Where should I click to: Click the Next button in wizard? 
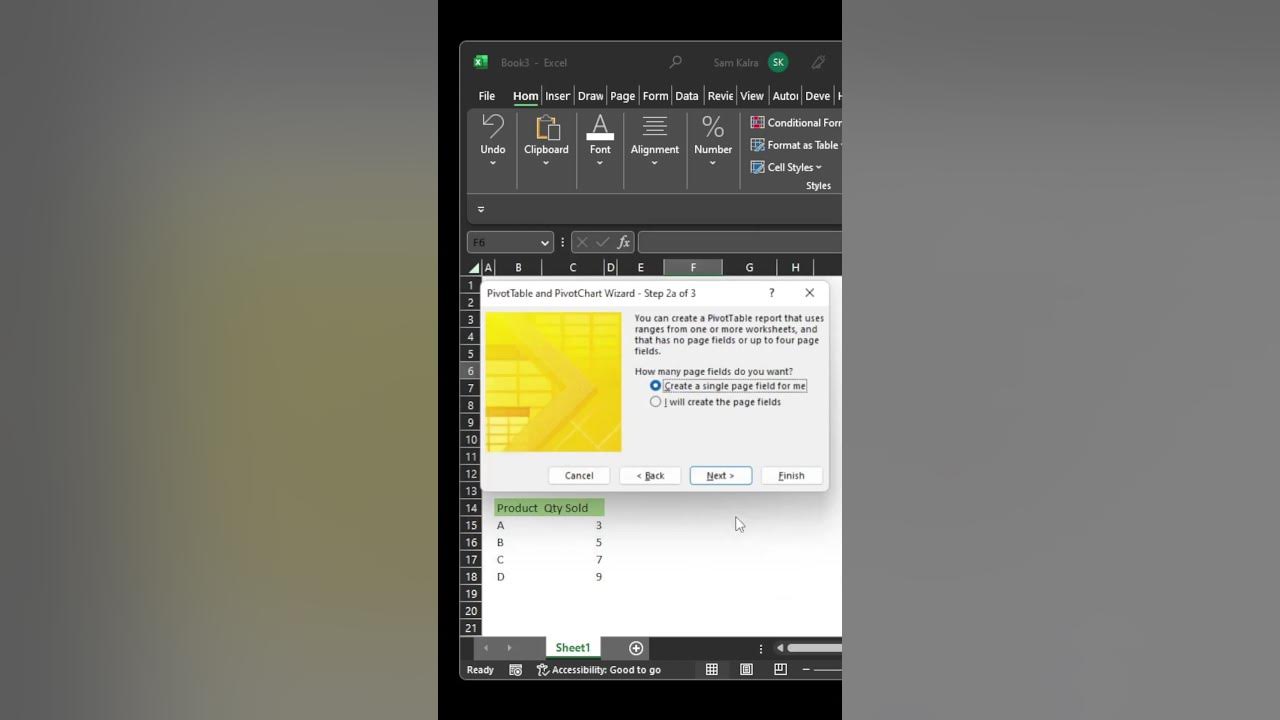click(720, 476)
